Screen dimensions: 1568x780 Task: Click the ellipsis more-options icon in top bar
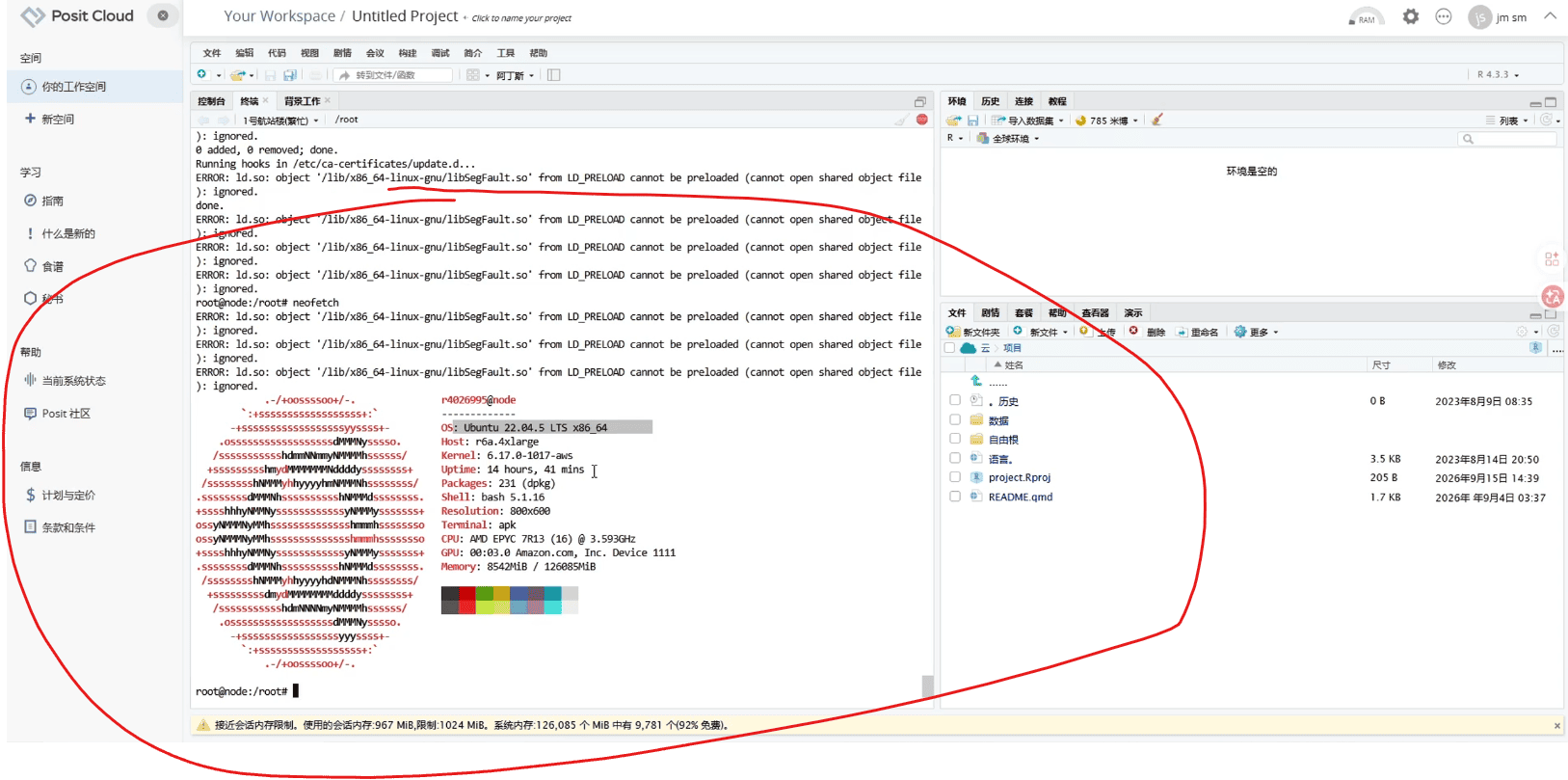point(1444,16)
